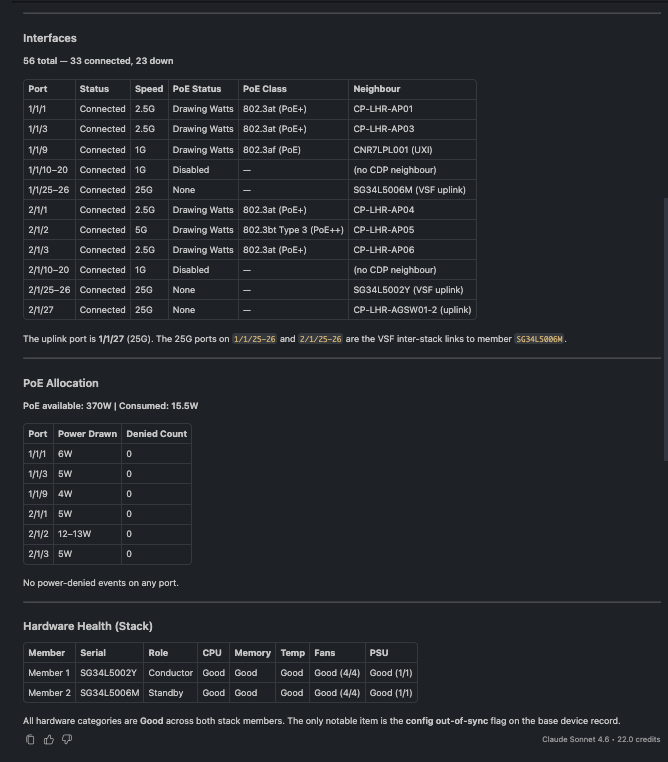Give thumbs up to this response
Image resolution: width=668 pixels, height=762 pixels.
49,739
